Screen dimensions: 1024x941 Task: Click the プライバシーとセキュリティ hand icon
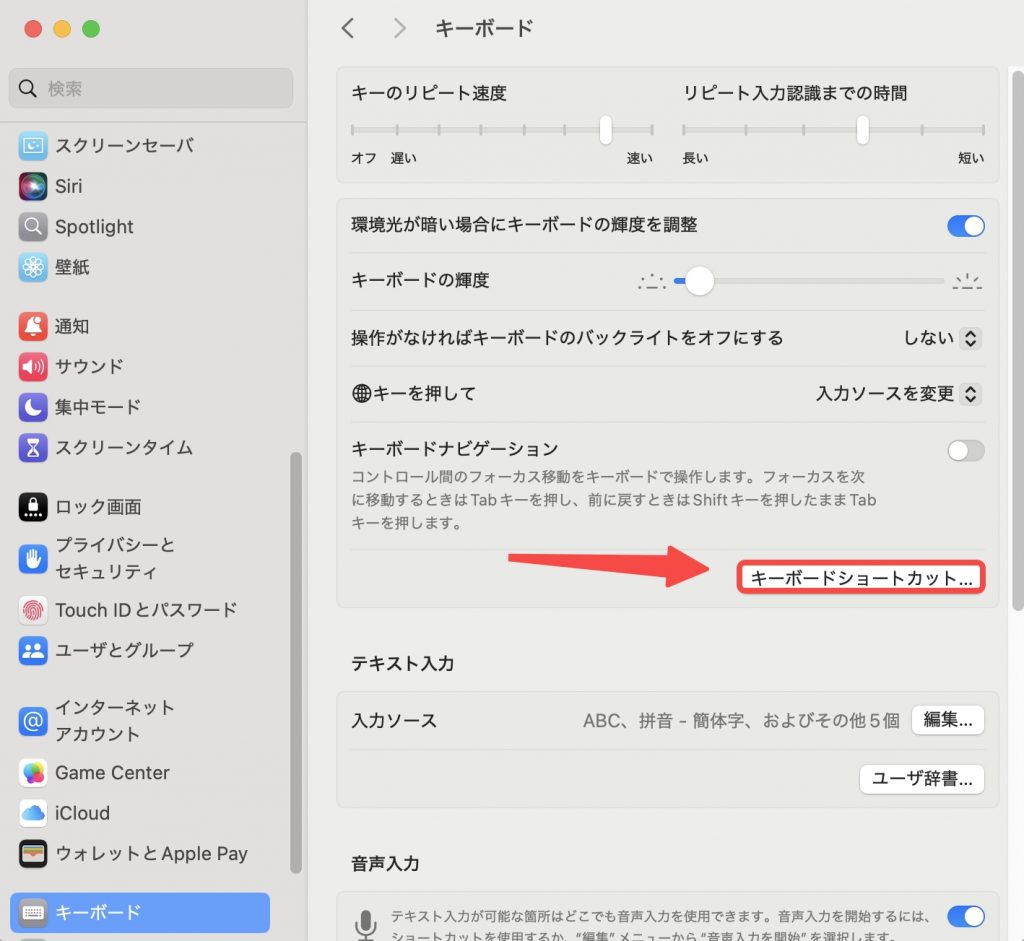coord(33,558)
